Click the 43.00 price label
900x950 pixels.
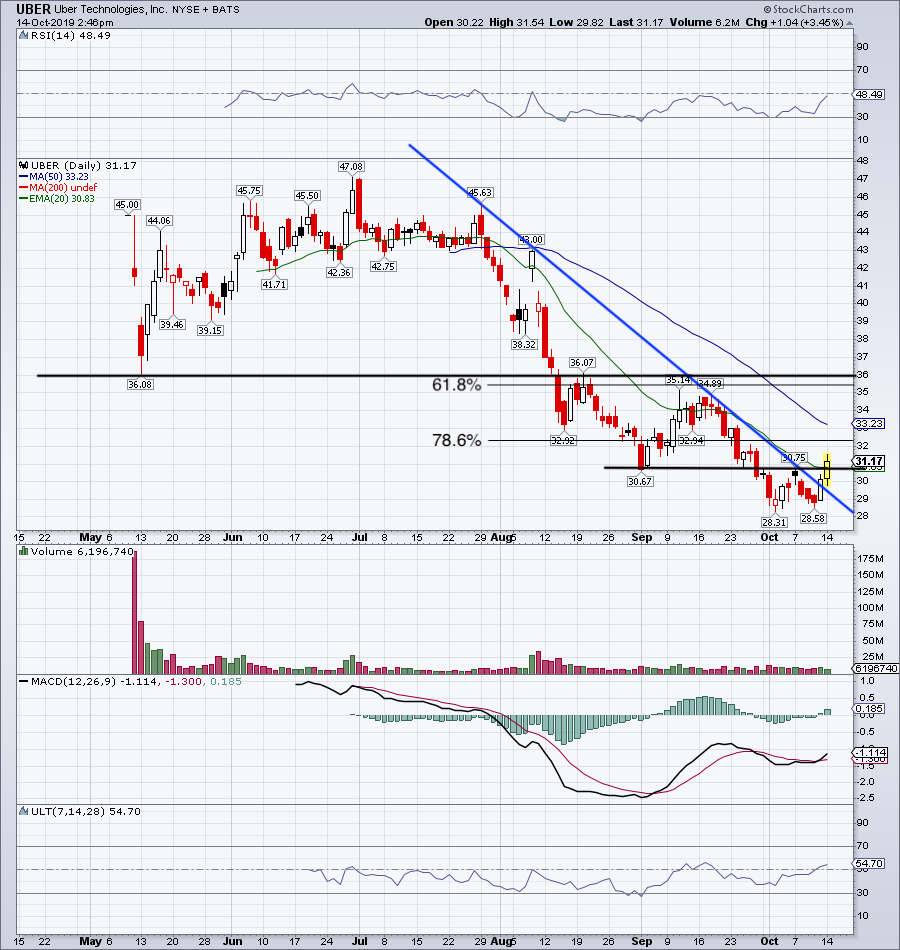531,240
